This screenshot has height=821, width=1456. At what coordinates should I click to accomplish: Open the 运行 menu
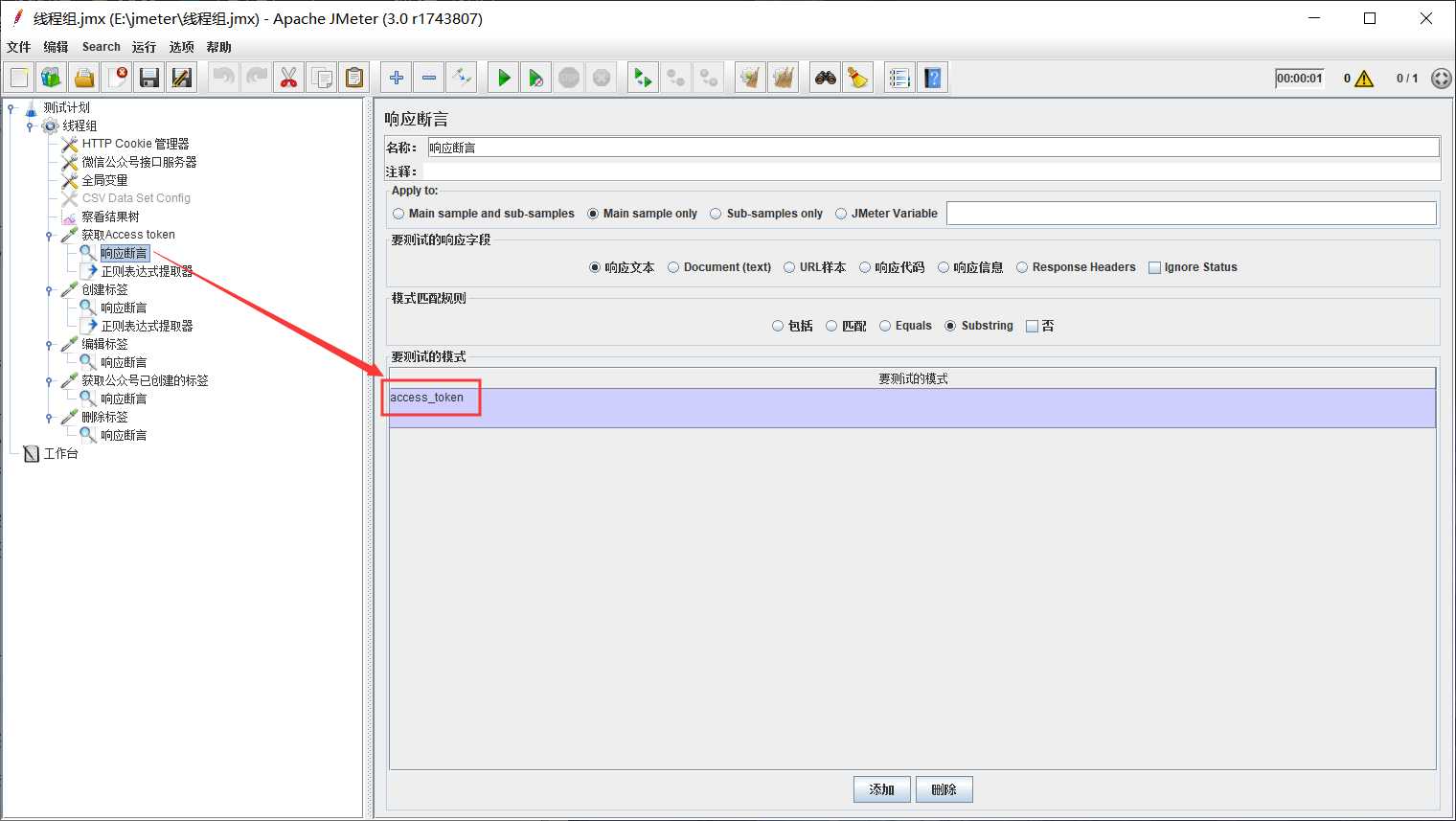(144, 47)
